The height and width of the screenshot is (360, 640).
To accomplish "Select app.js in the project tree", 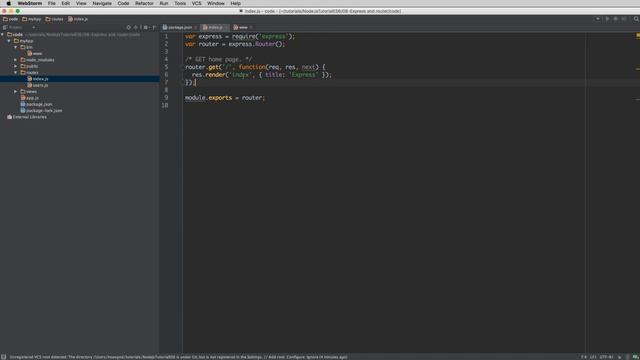I will [30, 98].
